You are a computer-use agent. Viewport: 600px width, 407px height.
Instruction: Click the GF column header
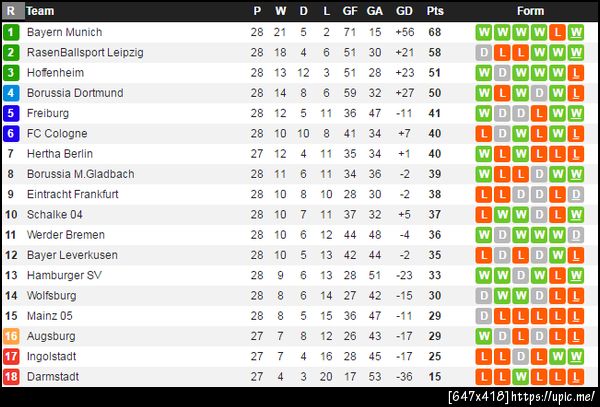tap(350, 11)
